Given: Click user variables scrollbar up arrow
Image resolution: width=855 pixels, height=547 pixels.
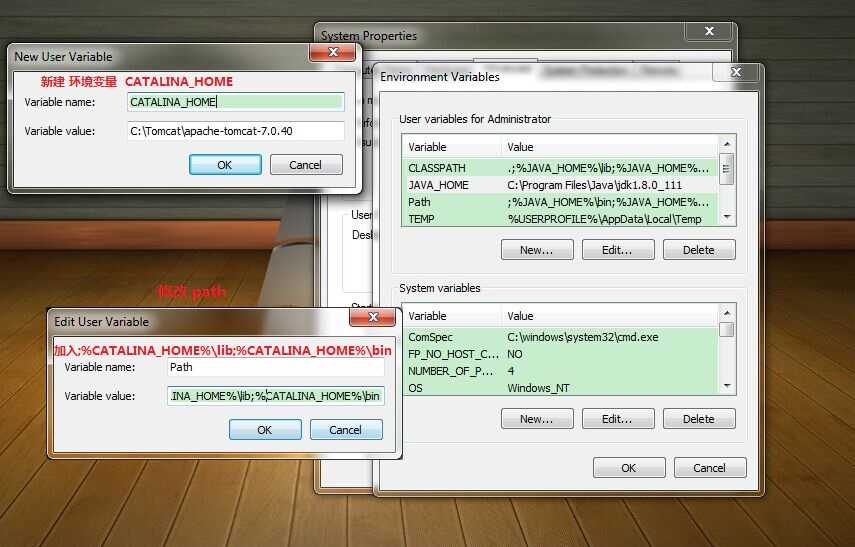Looking at the screenshot, I should click(x=727, y=143).
